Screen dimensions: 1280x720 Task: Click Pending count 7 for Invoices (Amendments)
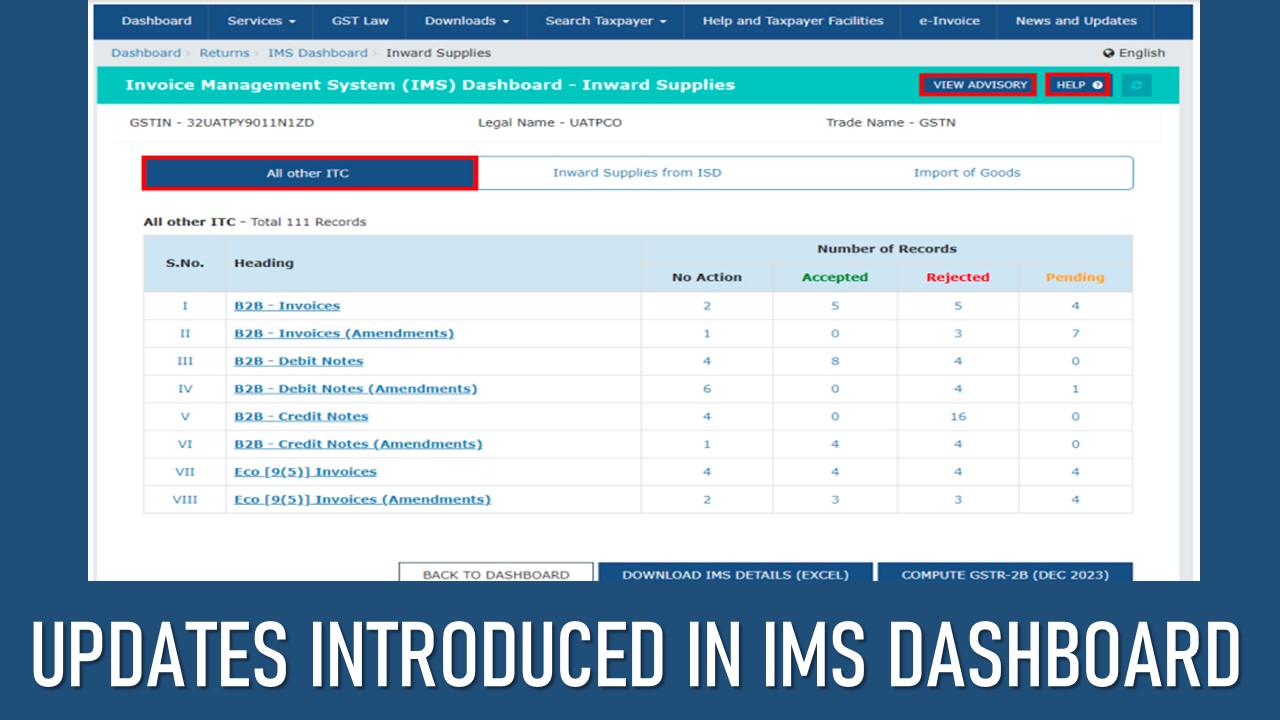pos(1075,333)
